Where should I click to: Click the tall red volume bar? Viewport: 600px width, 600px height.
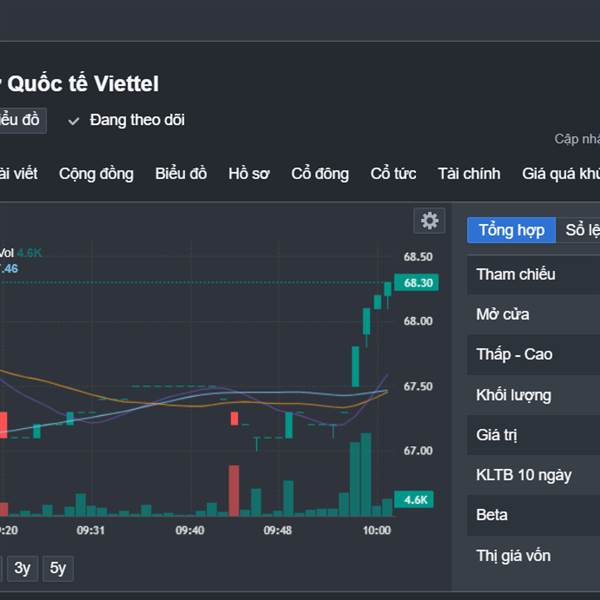click(x=234, y=491)
